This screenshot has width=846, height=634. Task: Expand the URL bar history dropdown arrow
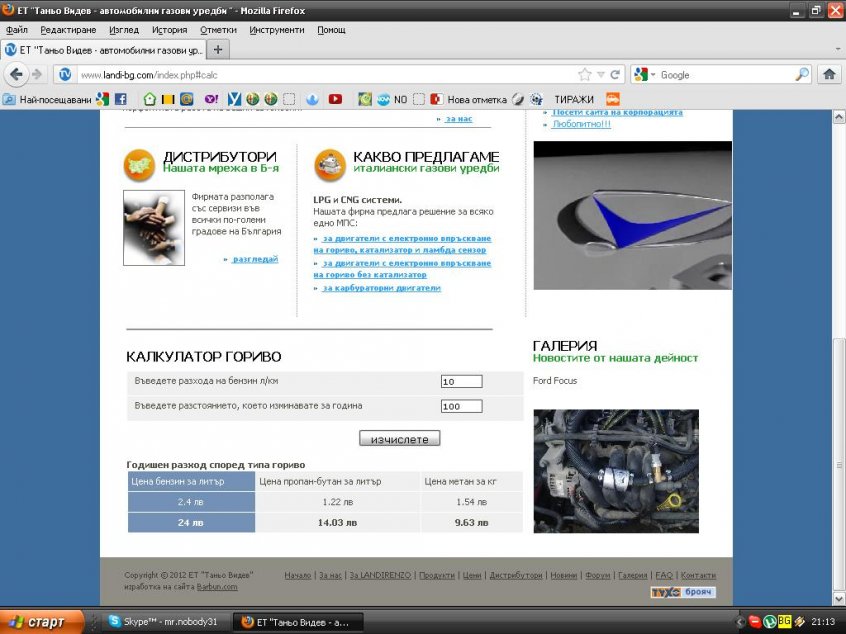601,75
